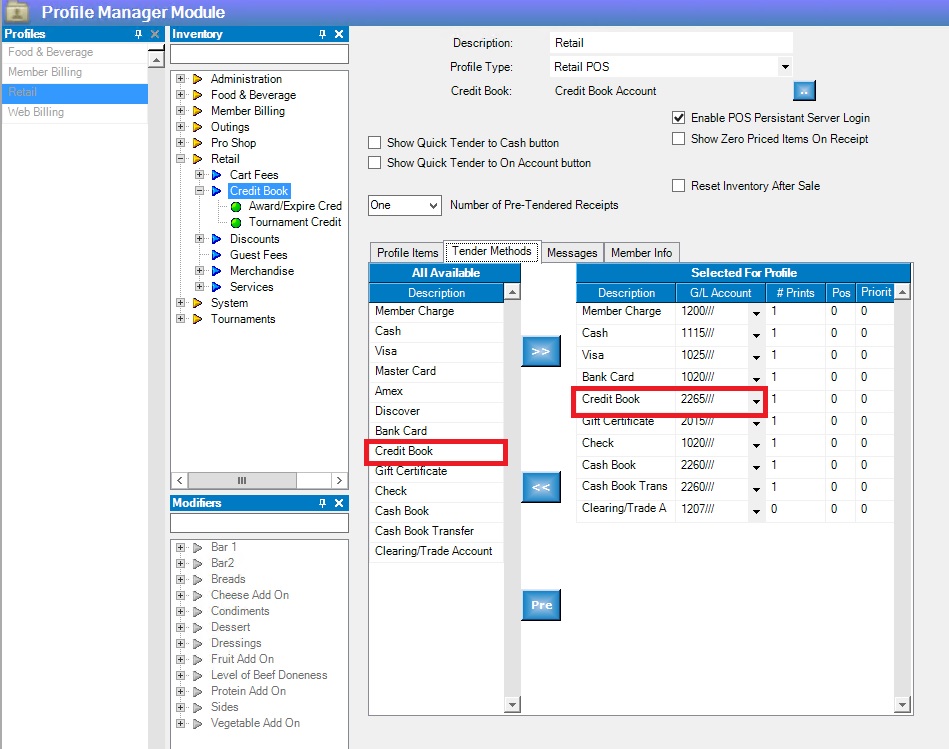Pin the Profiles panel
Viewport: 949px width, 749px height.
[x=139, y=34]
